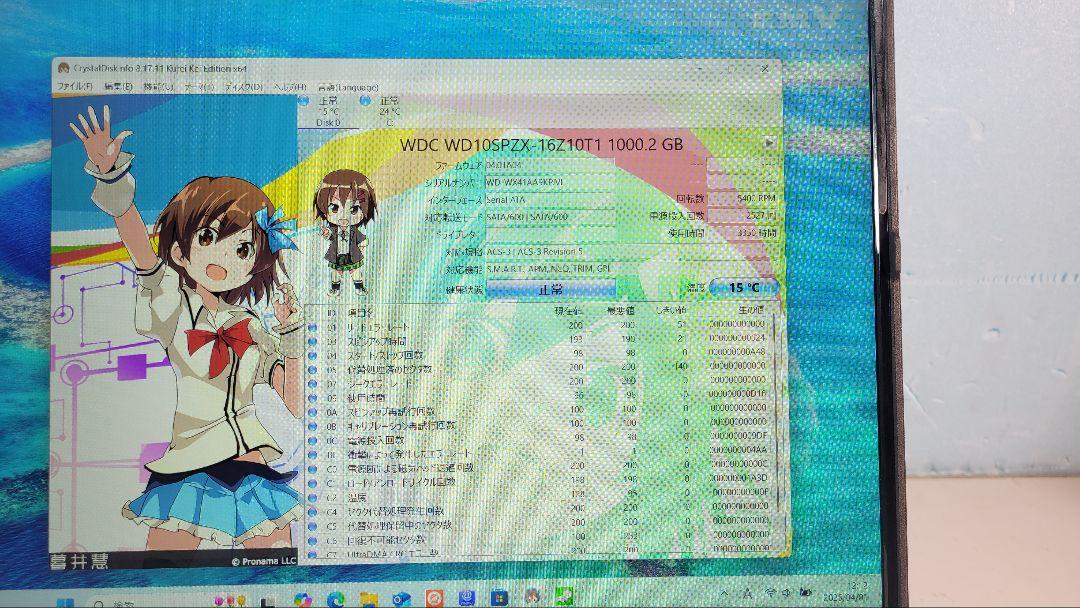
Task: Click the 生の値 column header
Action: 751,311
